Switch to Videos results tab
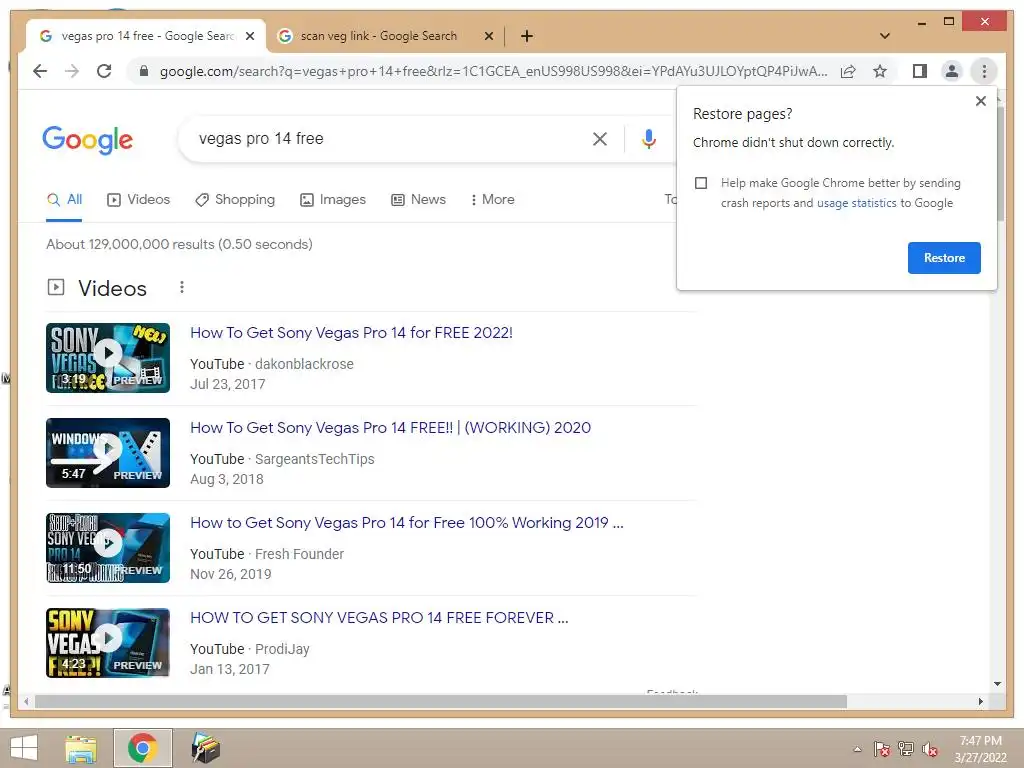The height and width of the screenshot is (768, 1024). pos(138,200)
